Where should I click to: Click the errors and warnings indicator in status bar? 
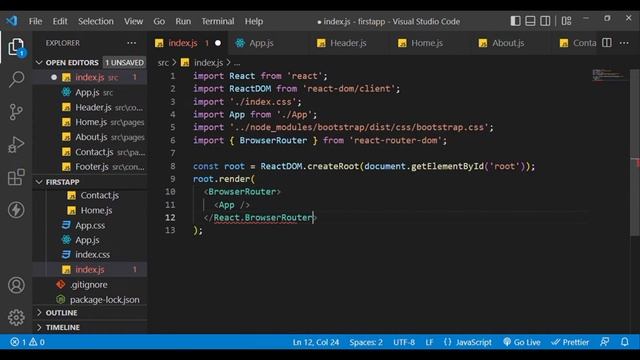[x=27, y=342]
